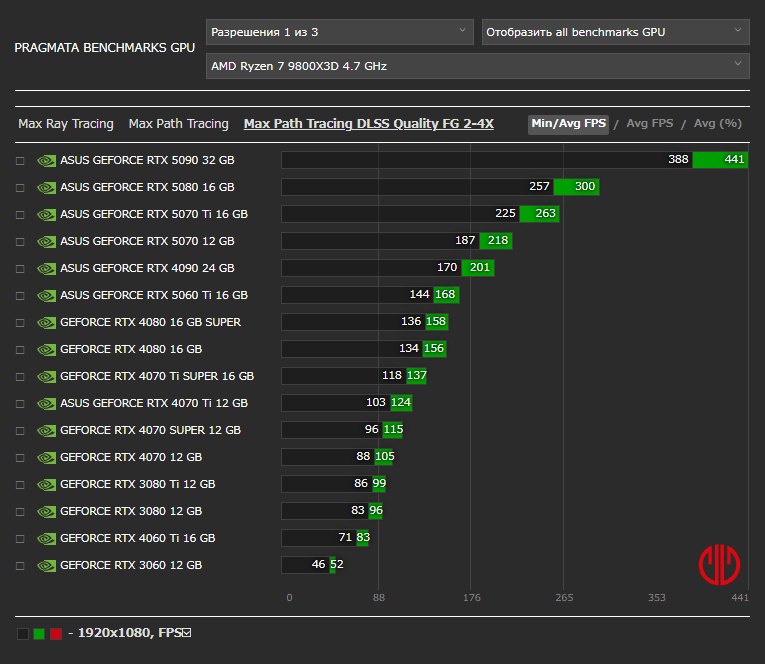The height and width of the screenshot is (664, 765).
Task: Click the NVIDIA icon next to RTX 3080 Ti
Action: click(x=46, y=484)
